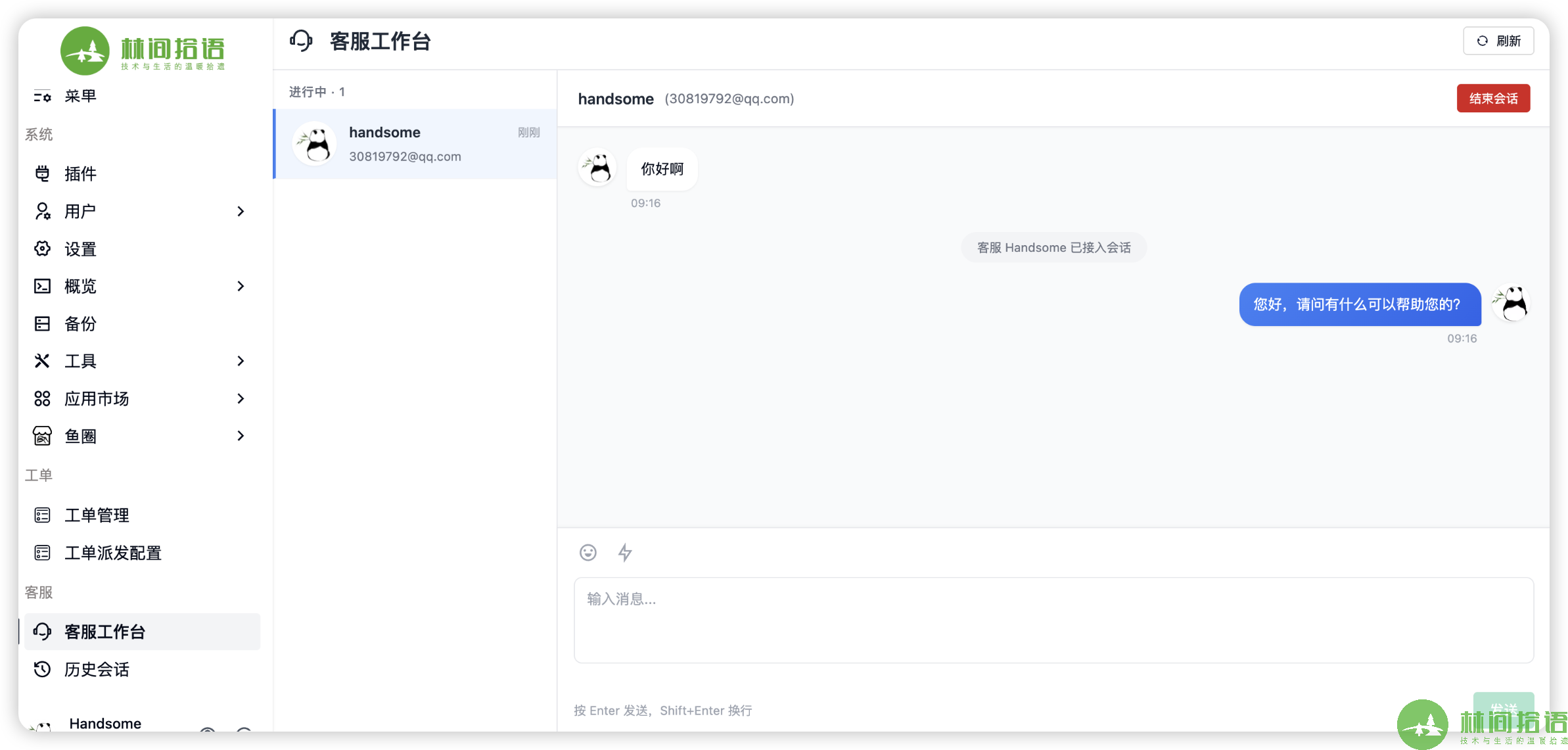The width and height of the screenshot is (1568, 750).
Task: Expand the 工具 submenu chevron
Action: pyautogui.click(x=241, y=361)
